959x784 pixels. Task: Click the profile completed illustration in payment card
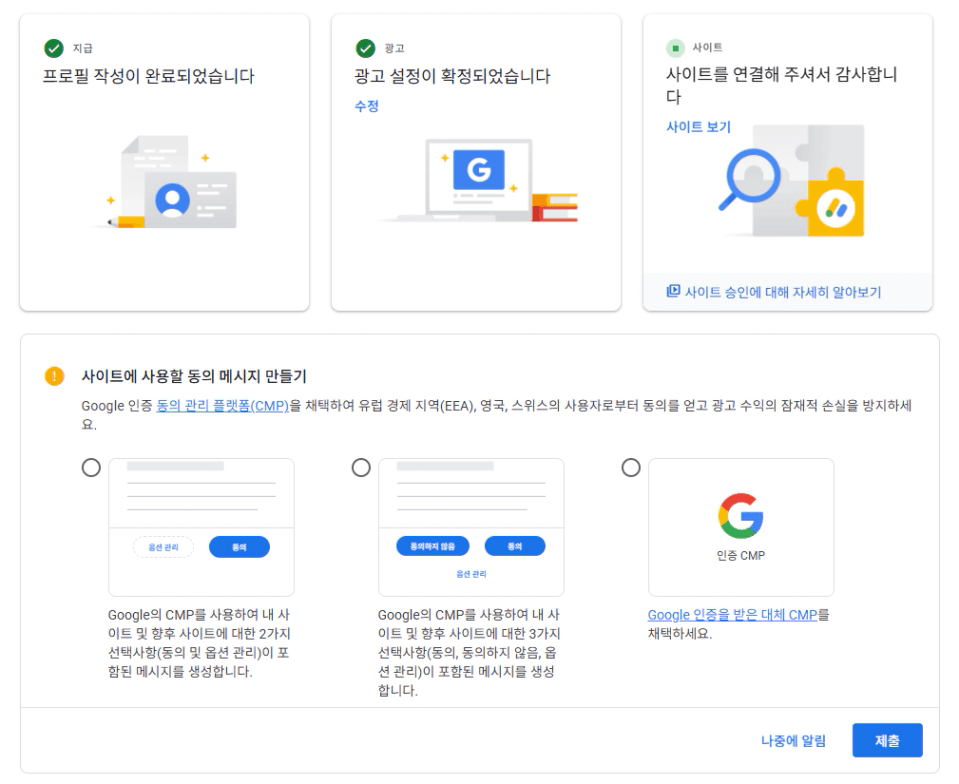(172, 184)
